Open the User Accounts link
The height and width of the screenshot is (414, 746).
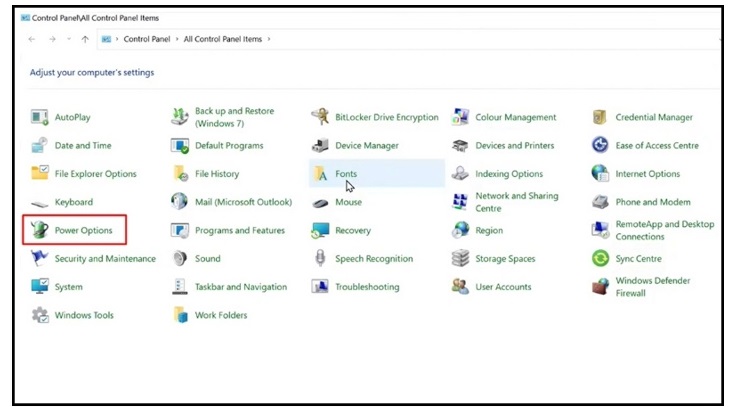[x=503, y=287]
